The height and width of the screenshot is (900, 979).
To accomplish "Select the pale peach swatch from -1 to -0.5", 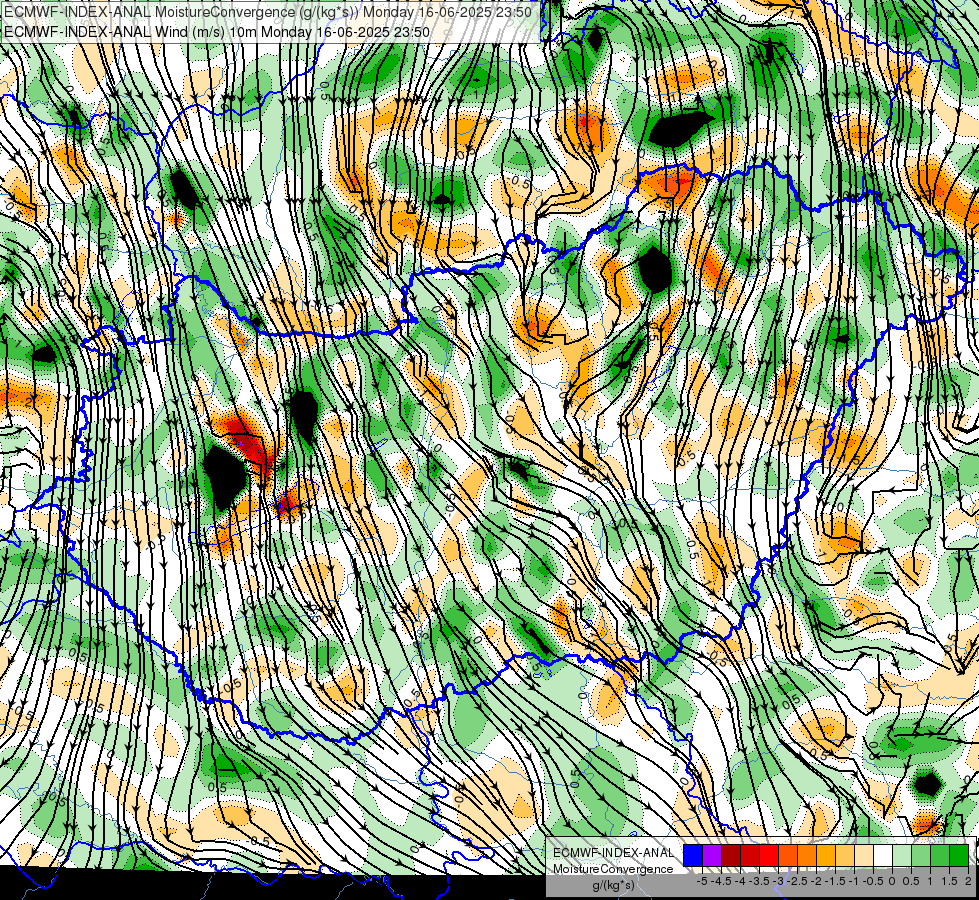I will (864, 855).
